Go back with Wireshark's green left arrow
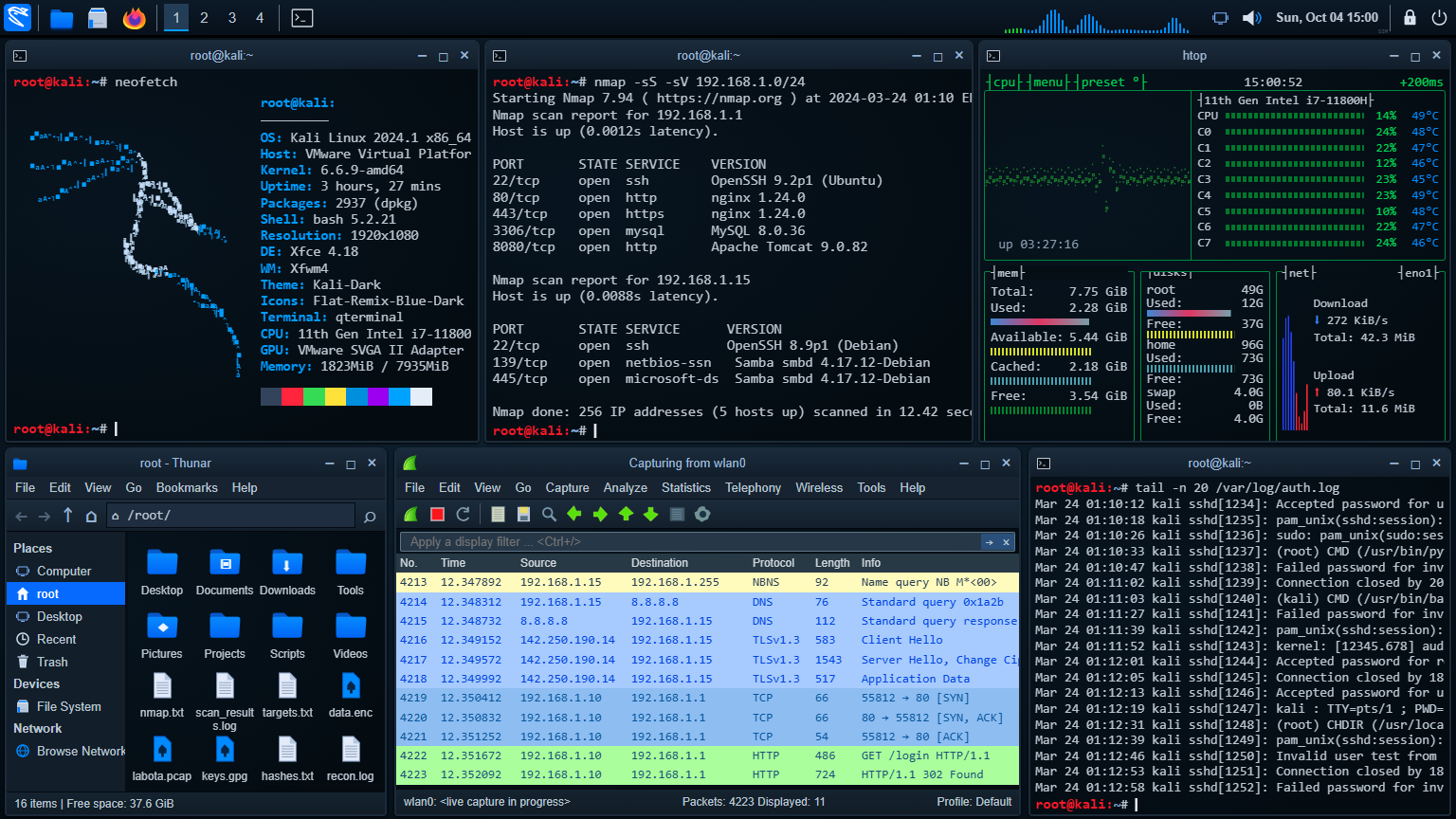Viewport: 1456px width, 819px height. click(574, 514)
